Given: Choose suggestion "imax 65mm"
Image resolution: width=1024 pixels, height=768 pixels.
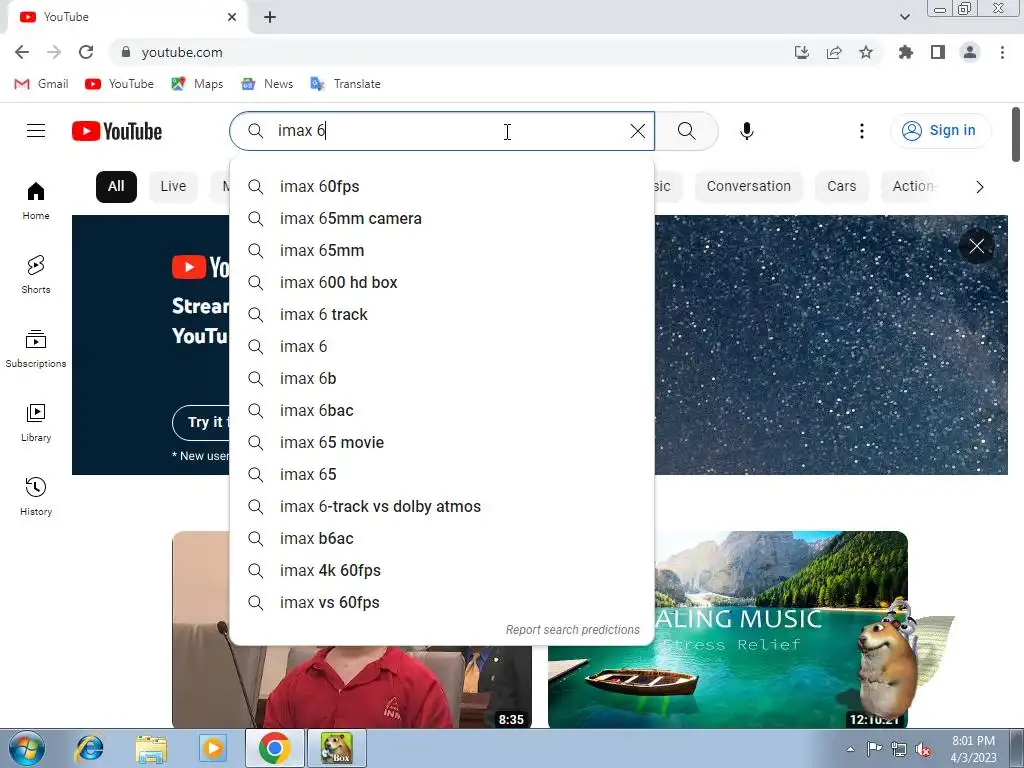Looking at the screenshot, I should 442,251.
